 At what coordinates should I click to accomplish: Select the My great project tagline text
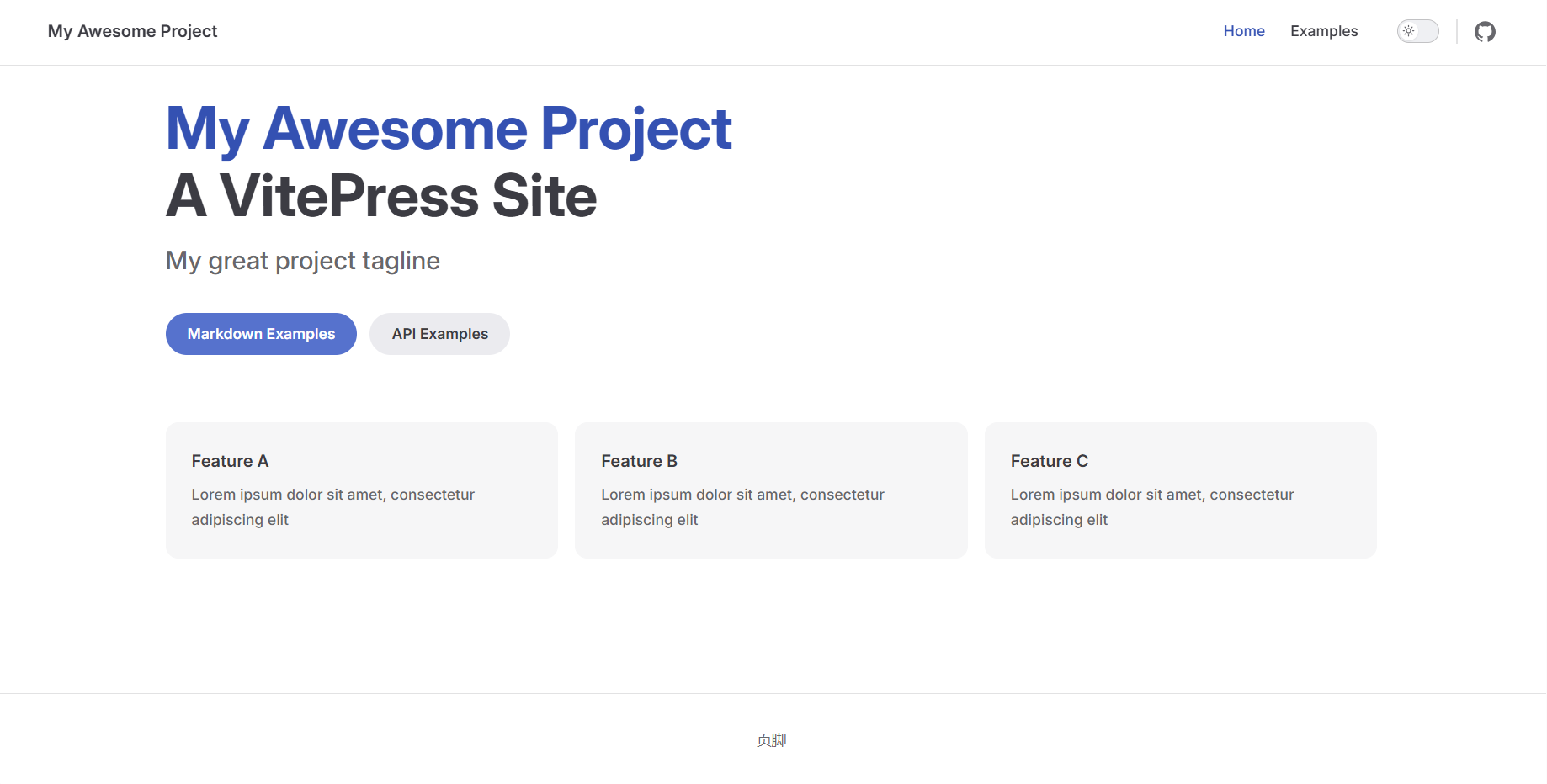(303, 261)
